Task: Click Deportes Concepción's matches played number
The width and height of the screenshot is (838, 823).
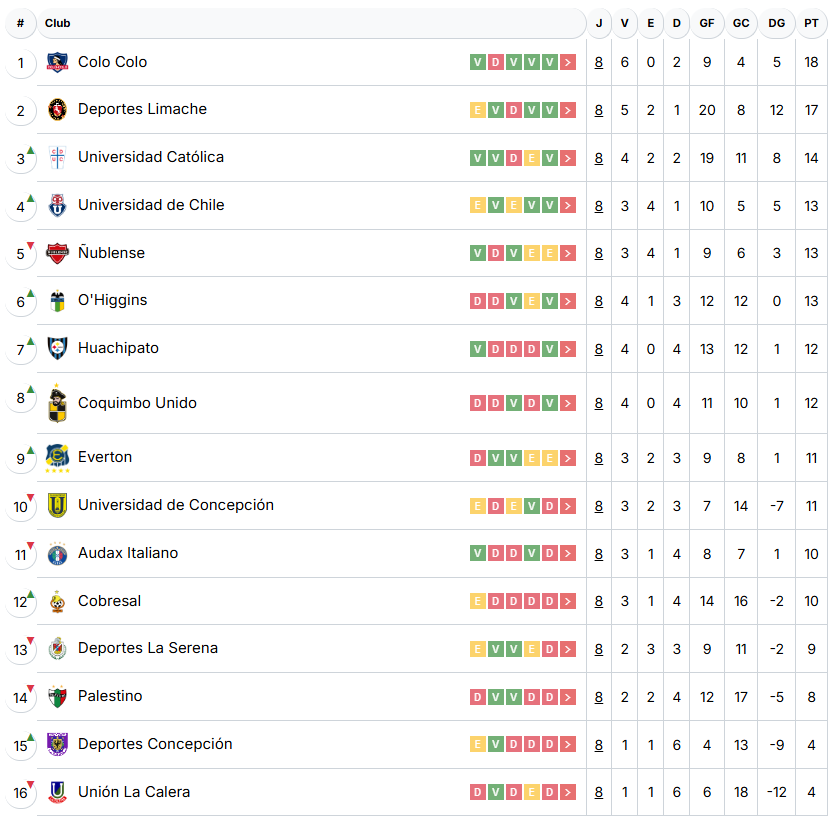Action: pos(599,745)
